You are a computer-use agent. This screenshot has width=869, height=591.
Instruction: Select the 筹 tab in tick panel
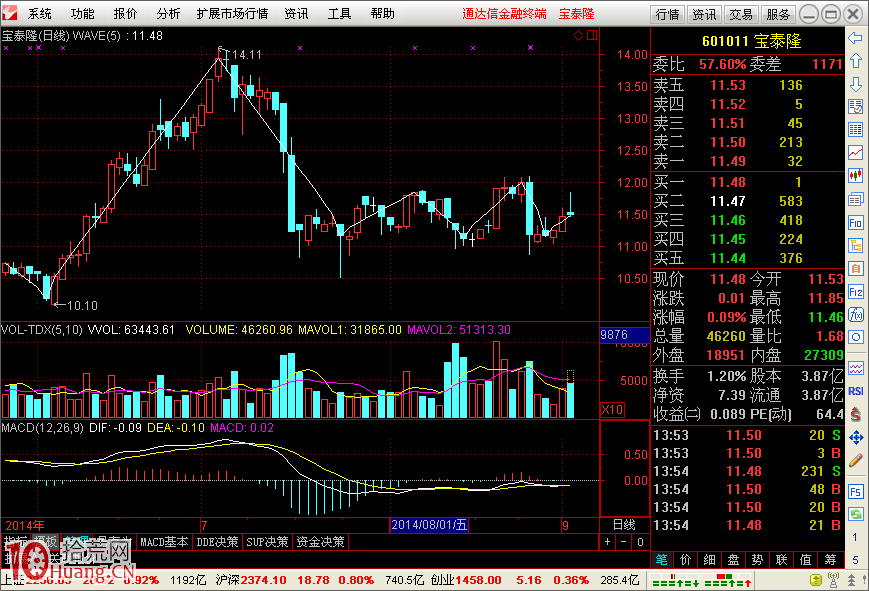pyautogui.click(x=830, y=559)
